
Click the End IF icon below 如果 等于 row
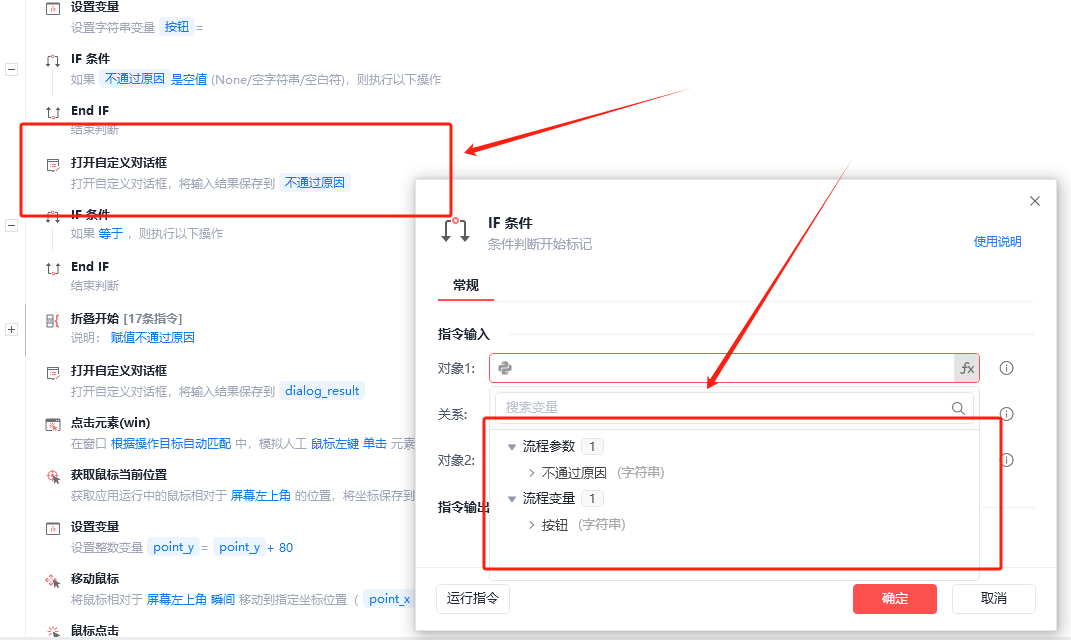coord(53,268)
